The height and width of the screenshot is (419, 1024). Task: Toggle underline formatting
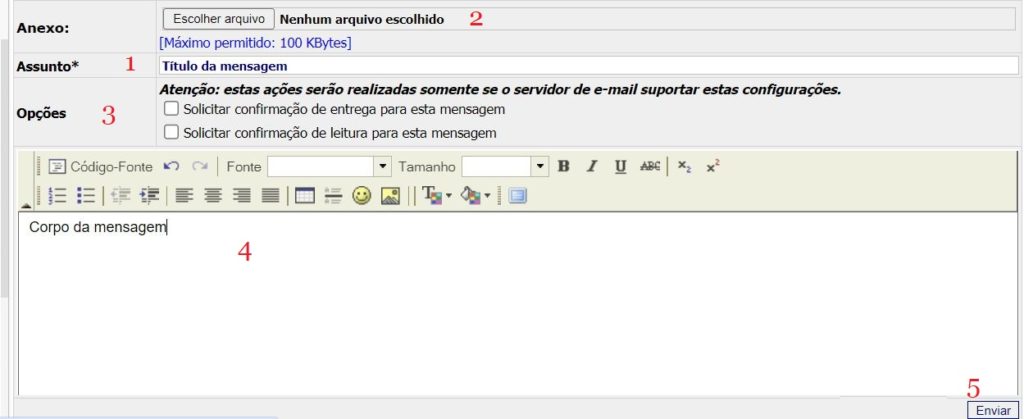[621, 166]
